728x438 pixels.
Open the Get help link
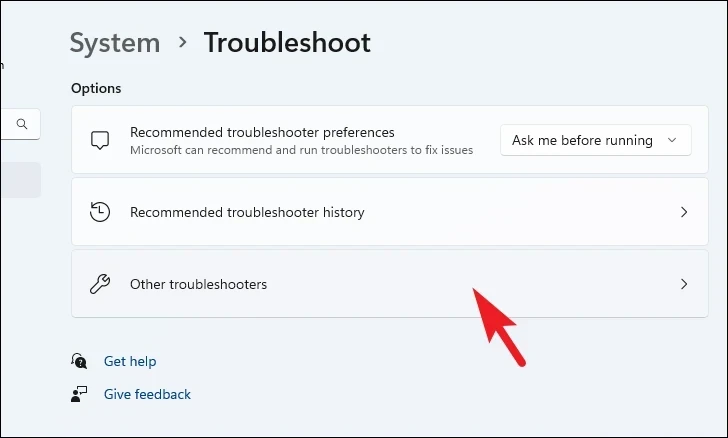click(x=130, y=361)
